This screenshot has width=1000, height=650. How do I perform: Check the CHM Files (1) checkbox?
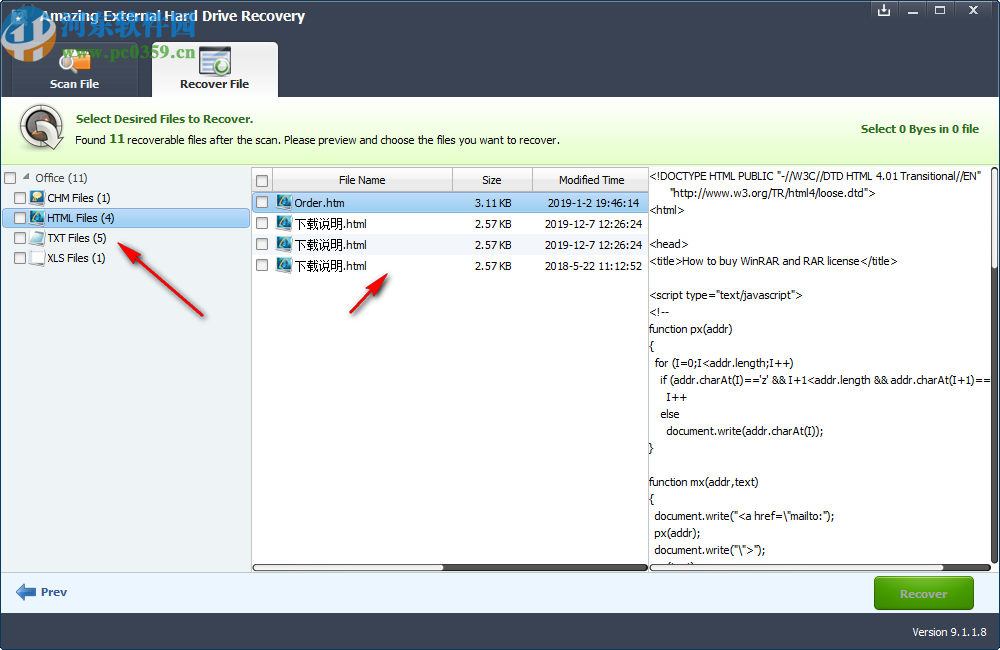click(20, 198)
